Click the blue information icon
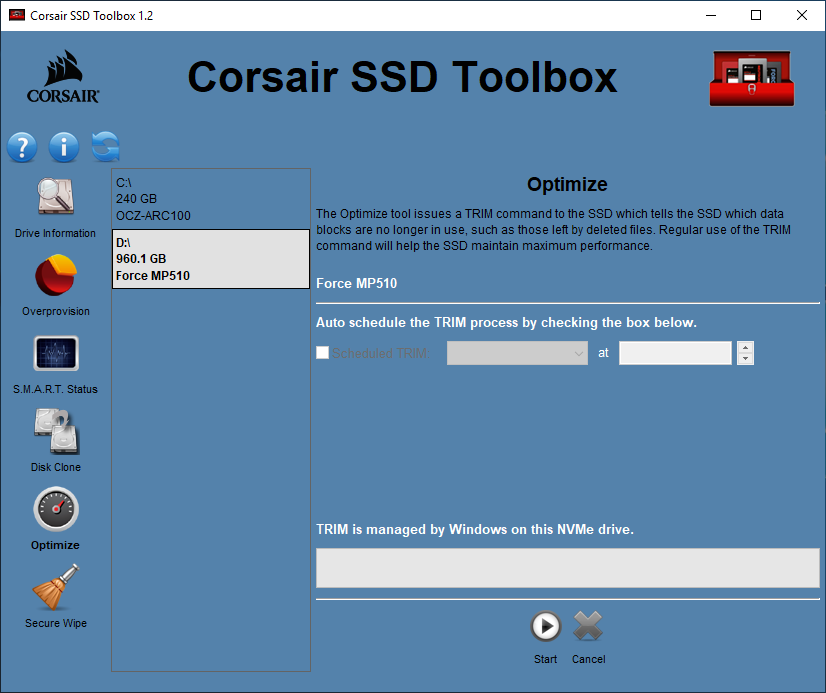The image size is (826, 693). (x=63, y=147)
